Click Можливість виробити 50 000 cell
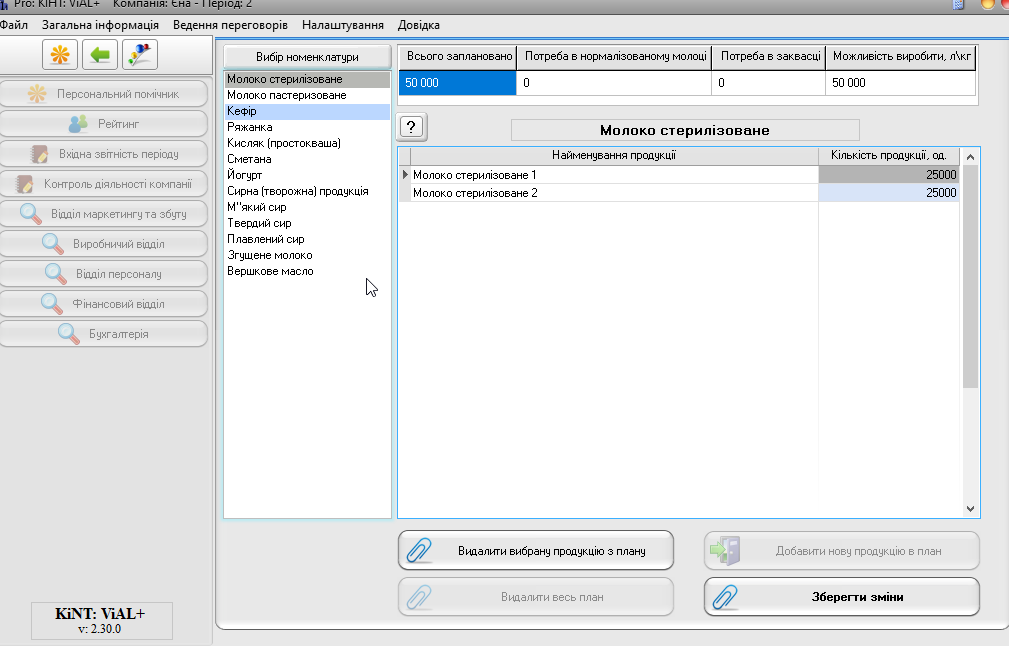1009x646 pixels. (x=901, y=83)
